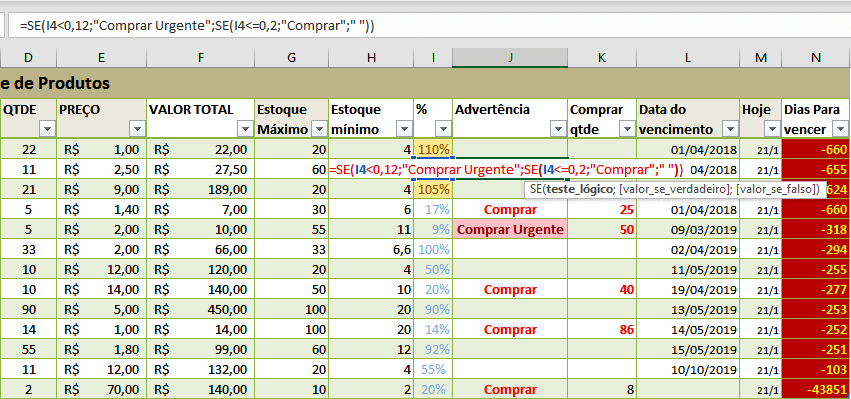Select the Comprar qtde cell showing 86
This screenshot has height=399, width=851.
(602, 330)
